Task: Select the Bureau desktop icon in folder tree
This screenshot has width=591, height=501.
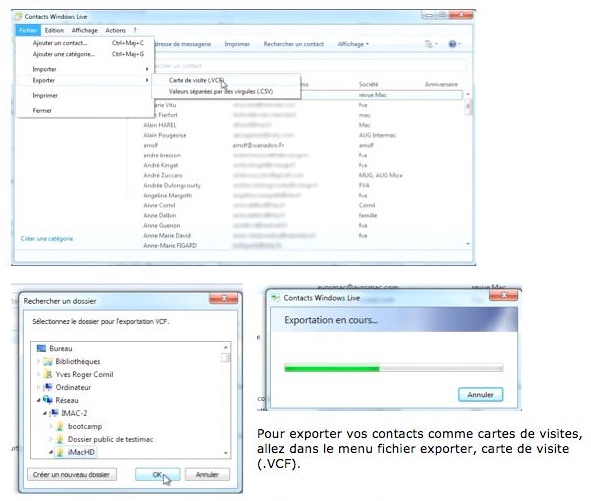Action: [41, 348]
